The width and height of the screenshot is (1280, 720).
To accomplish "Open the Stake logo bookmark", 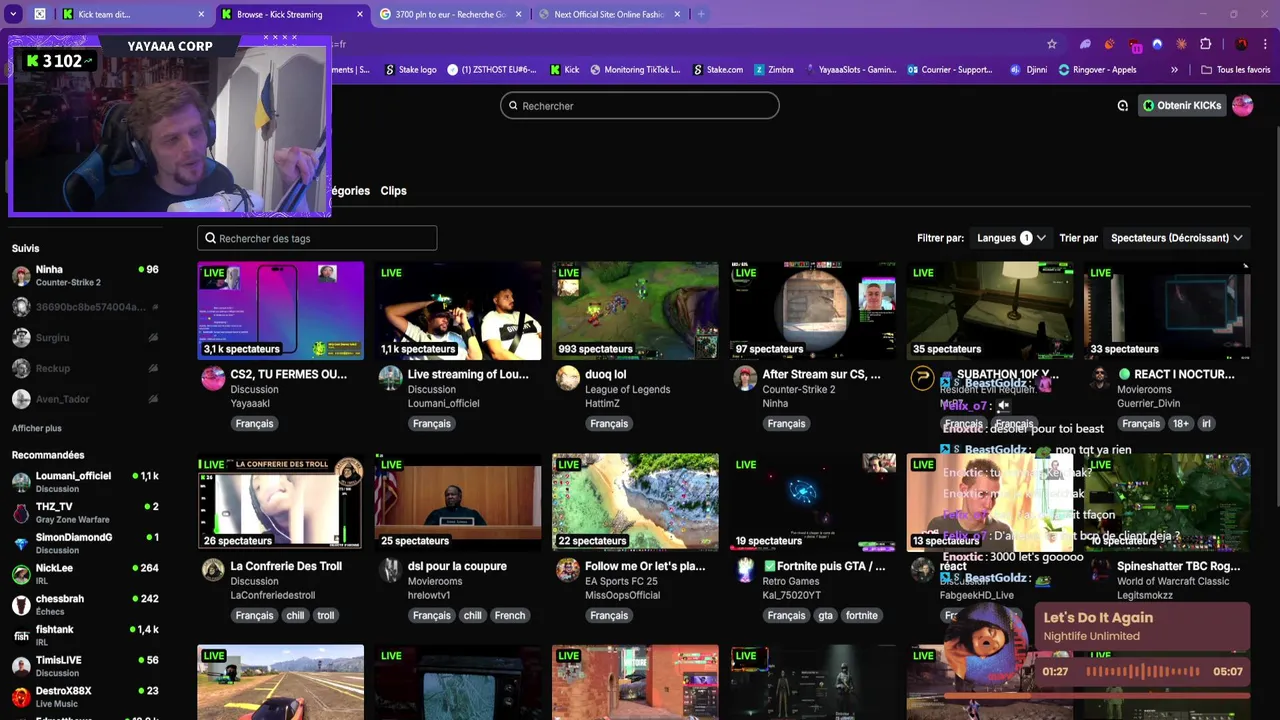I will click(411, 70).
